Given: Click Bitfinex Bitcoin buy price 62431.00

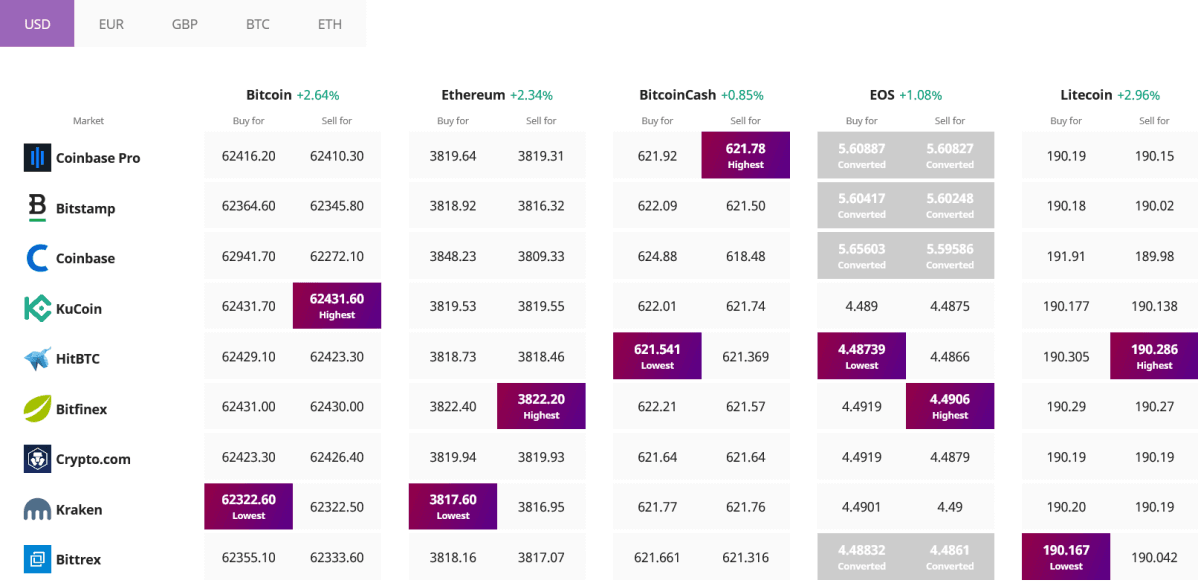Looking at the screenshot, I should tap(248, 407).
